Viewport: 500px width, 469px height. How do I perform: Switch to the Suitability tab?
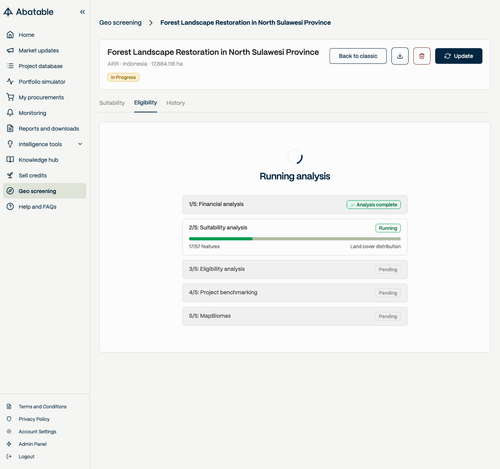tap(112, 103)
